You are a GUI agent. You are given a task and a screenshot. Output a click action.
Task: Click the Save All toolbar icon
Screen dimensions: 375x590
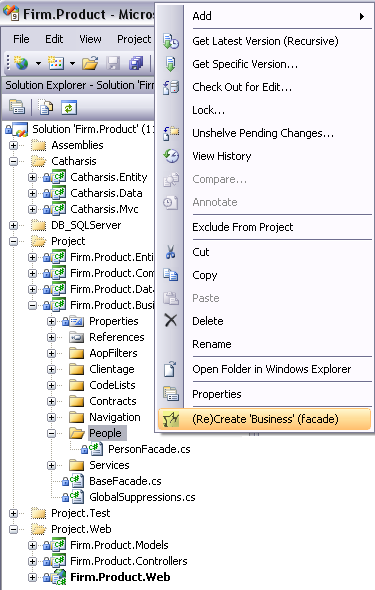point(136,63)
